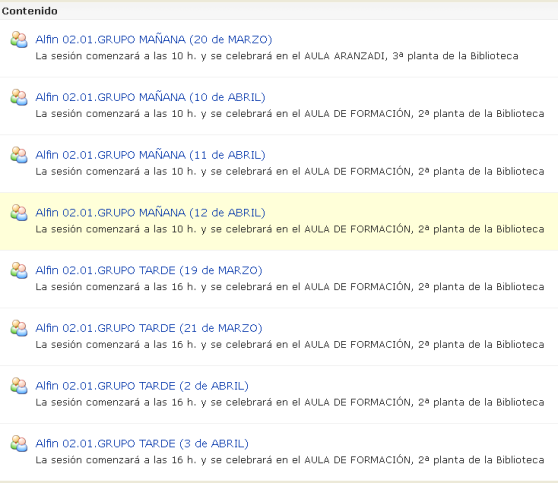
Task: Open Alfin 02.01.GRUPO MAÑANA (20 de MARZO) link
Action: (154, 40)
